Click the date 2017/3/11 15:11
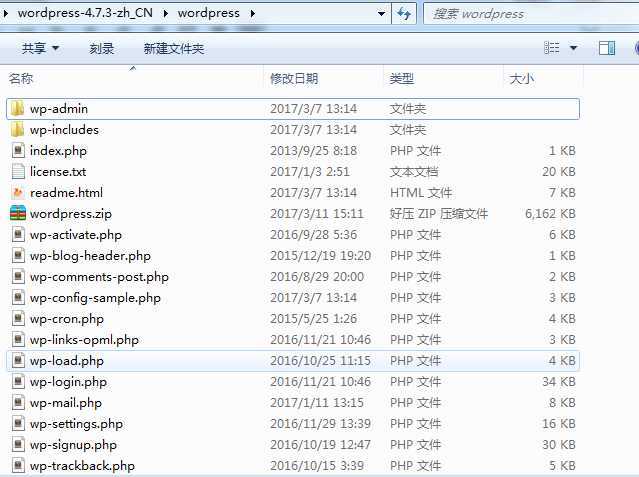Viewport: 639px width, 477px height. (x=317, y=214)
